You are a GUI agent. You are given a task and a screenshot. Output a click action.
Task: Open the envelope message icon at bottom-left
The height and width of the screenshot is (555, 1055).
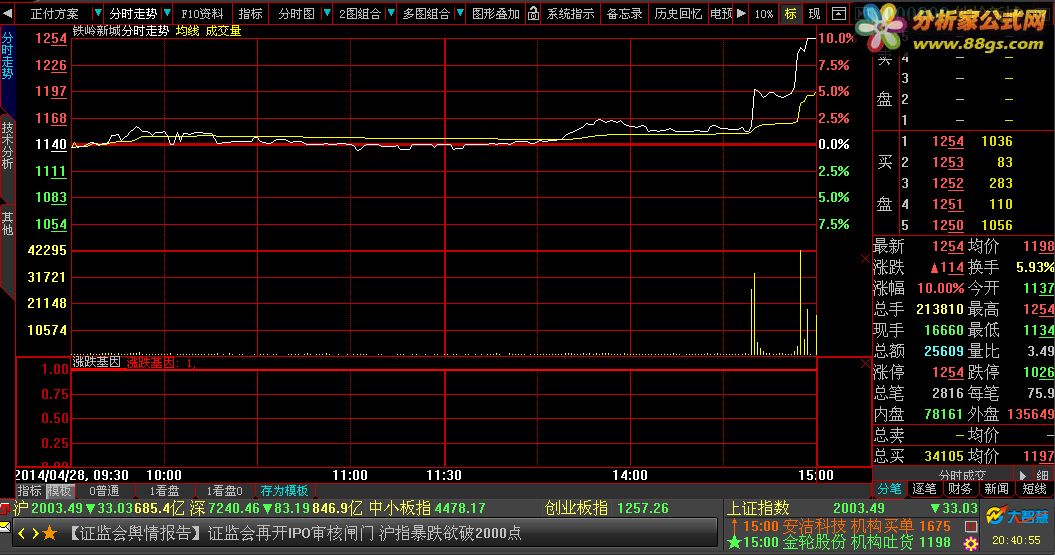pyautogui.click(x=5, y=527)
